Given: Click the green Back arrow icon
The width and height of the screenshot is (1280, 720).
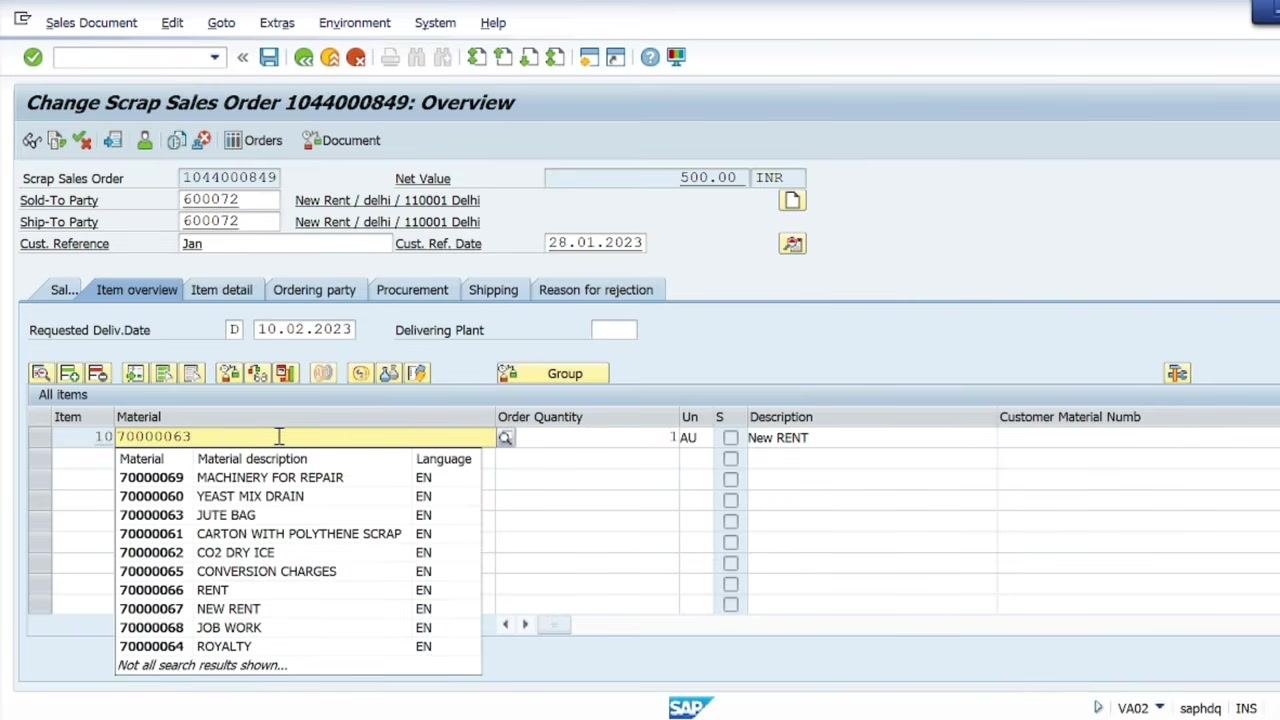Looking at the screenshot, I should click(304, 57).
